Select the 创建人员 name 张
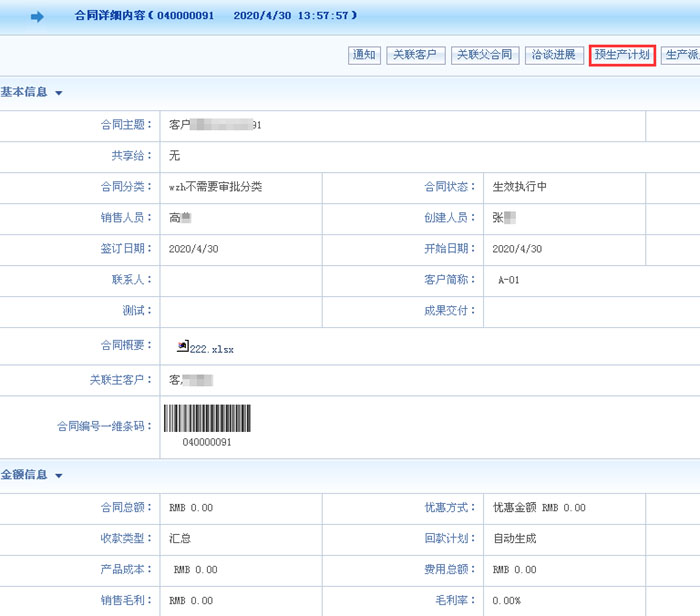The width and height of the screenshot is (700, 616). point(503,218)
